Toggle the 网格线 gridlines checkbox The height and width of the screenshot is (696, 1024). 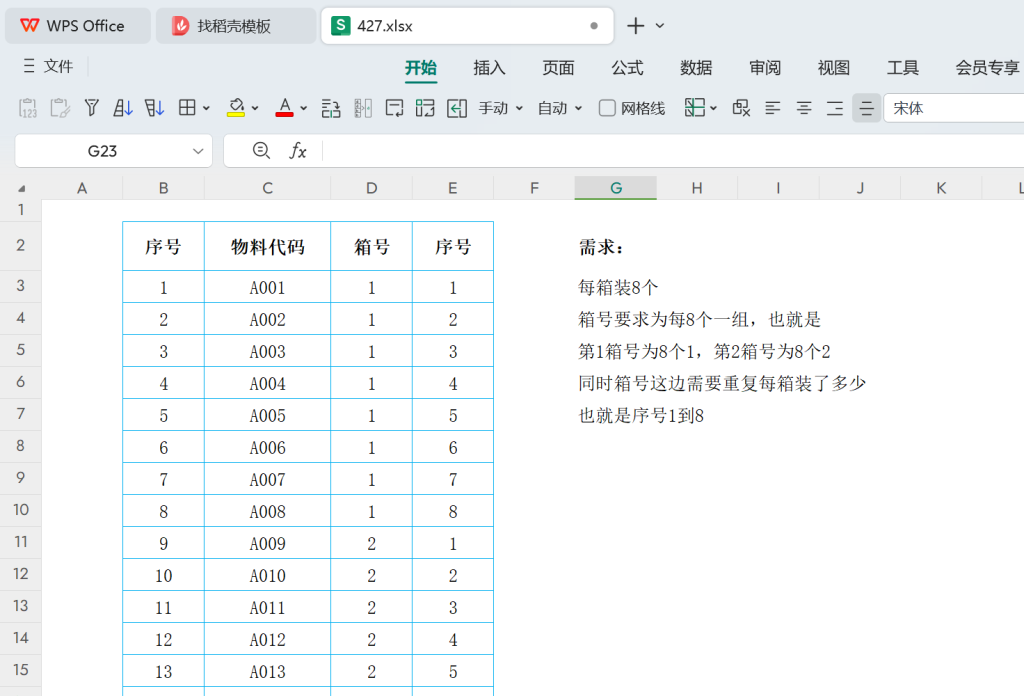tap(607, 108)
